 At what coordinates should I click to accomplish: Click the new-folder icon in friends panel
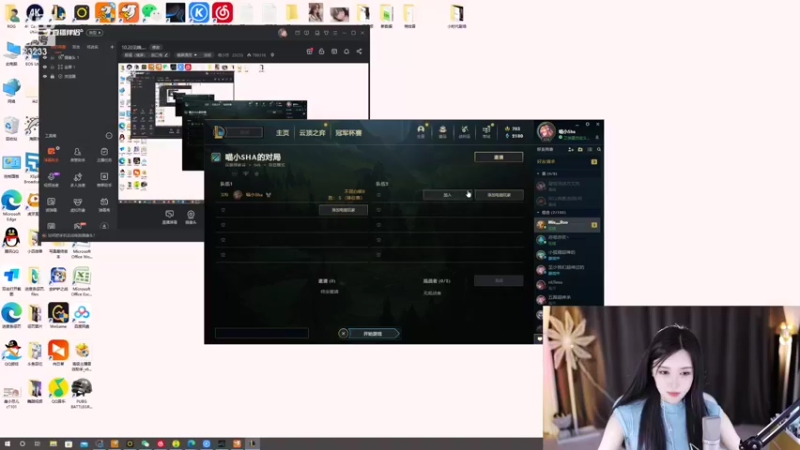tap(580, 149)
